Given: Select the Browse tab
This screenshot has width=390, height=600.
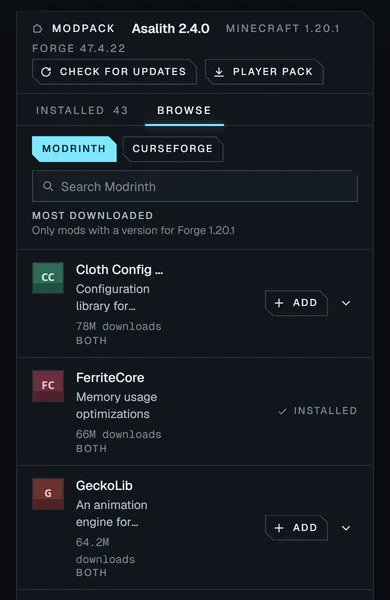Looking at the screenshot, I should point(184,110).
